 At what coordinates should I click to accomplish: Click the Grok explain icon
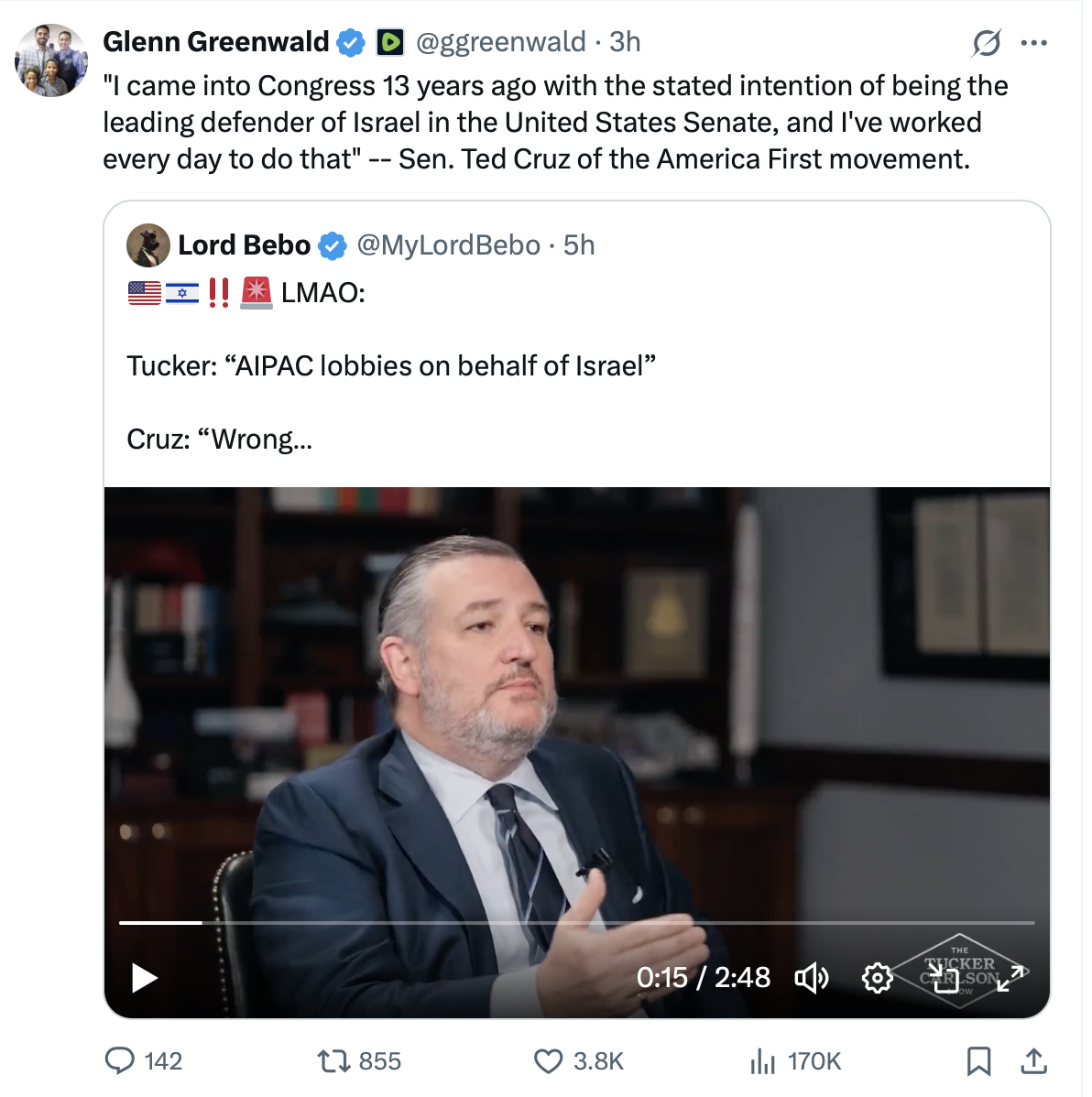[x=986, y=42]
